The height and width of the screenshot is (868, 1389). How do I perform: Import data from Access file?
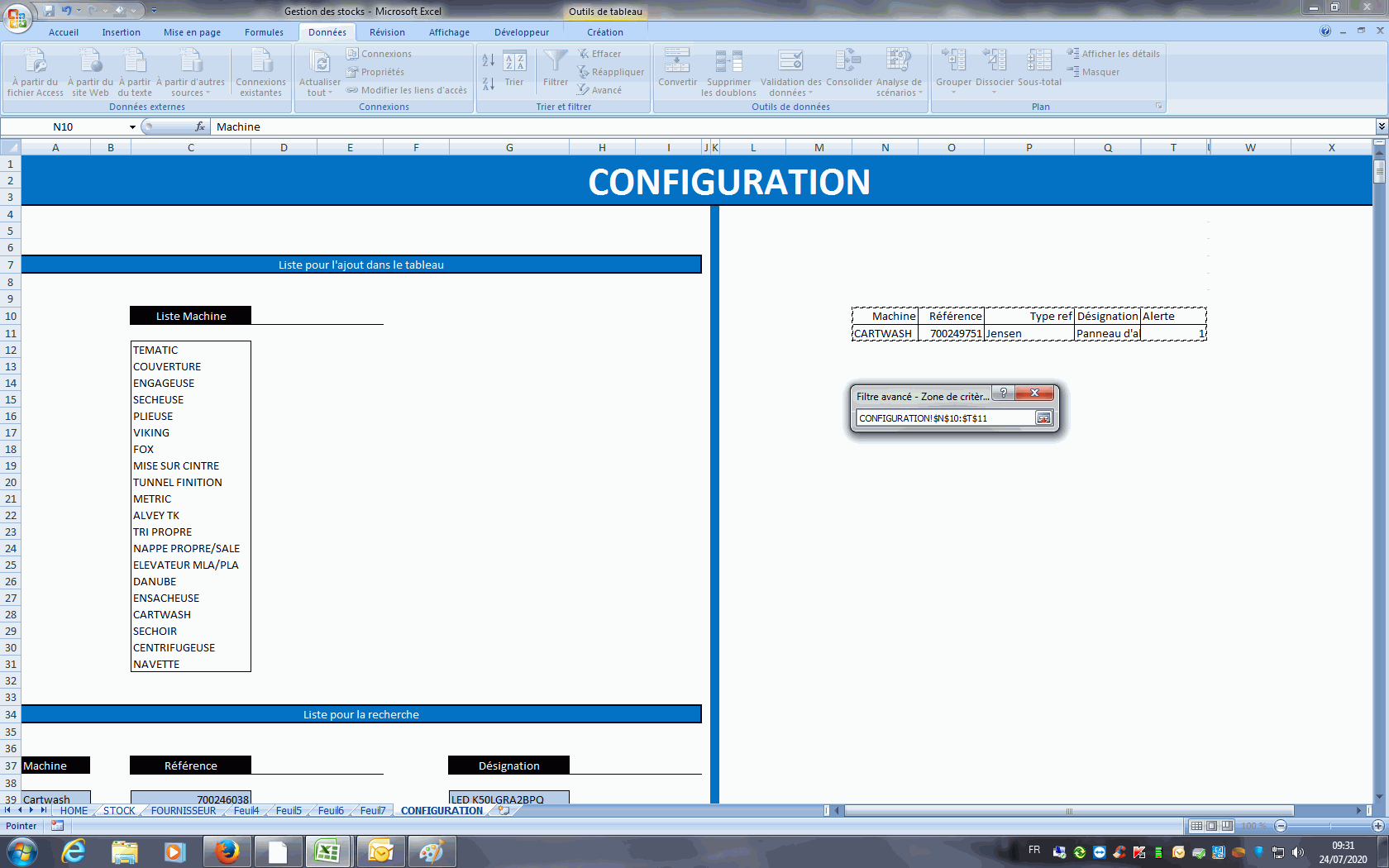(x=36, y=73)
